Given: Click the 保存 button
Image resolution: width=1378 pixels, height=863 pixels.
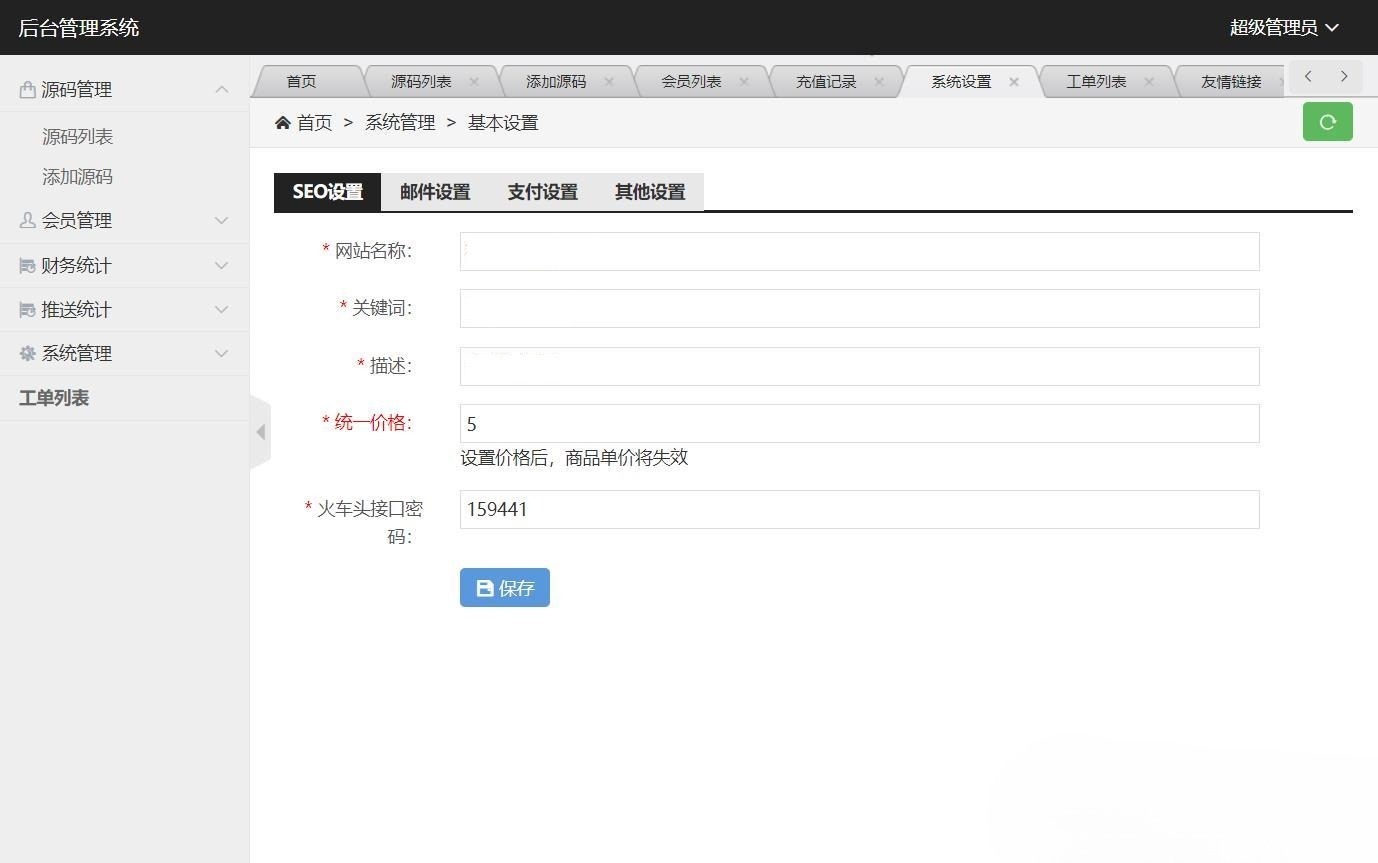Looking at the screenshot, I should [x=505, y=588].
